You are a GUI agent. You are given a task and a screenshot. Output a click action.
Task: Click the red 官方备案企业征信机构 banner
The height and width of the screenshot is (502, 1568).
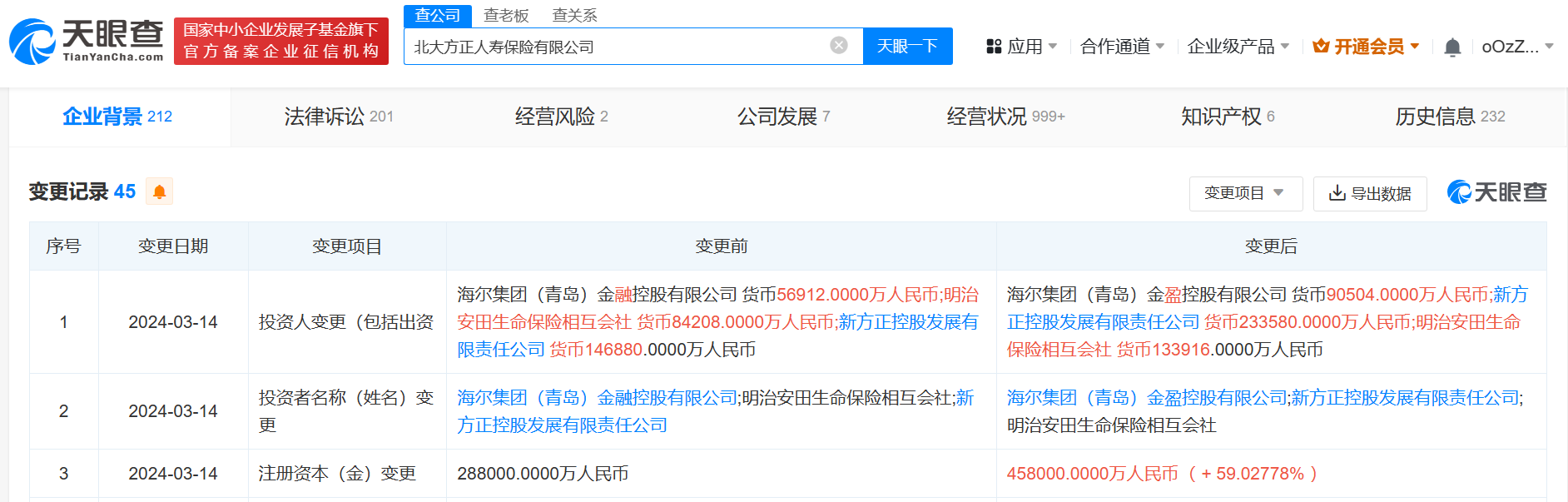click(281, 41)
